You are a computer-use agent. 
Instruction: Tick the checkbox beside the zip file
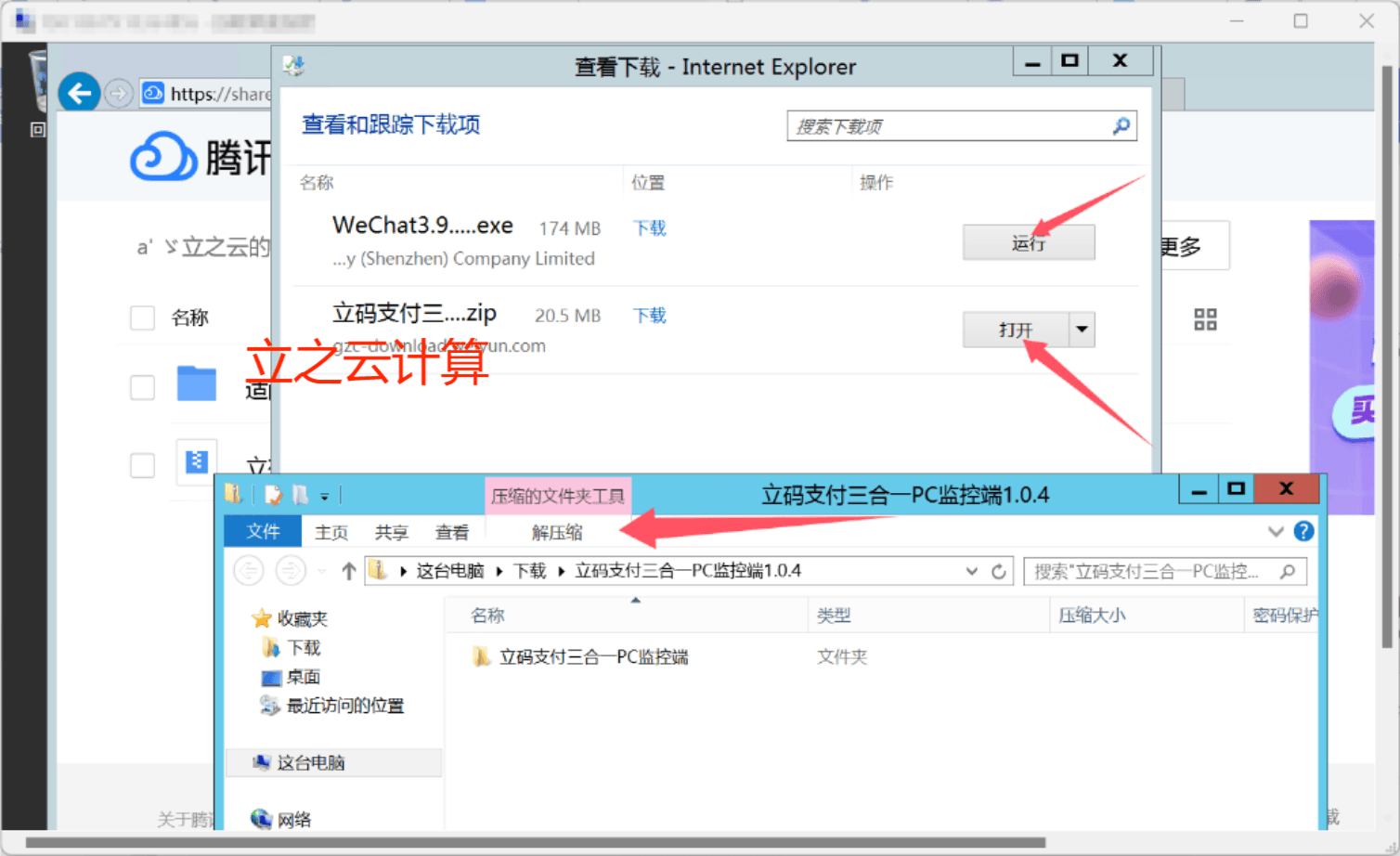(142, 464)
